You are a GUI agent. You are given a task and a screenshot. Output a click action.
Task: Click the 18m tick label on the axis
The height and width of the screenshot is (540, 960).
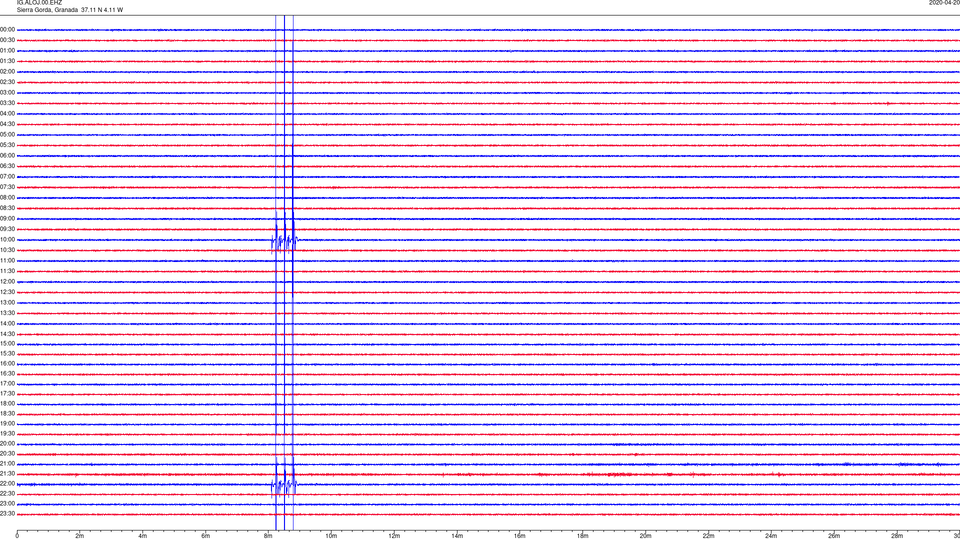[x=583, y=536]
